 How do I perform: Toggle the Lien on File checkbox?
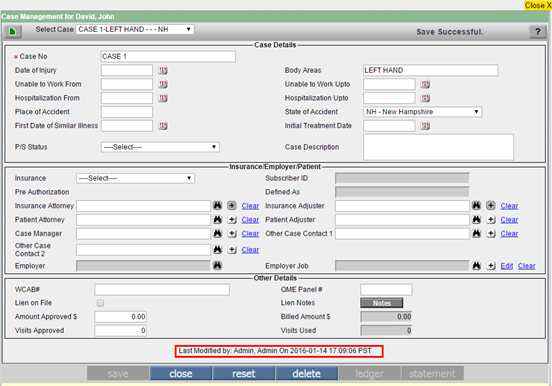[100, 303]
